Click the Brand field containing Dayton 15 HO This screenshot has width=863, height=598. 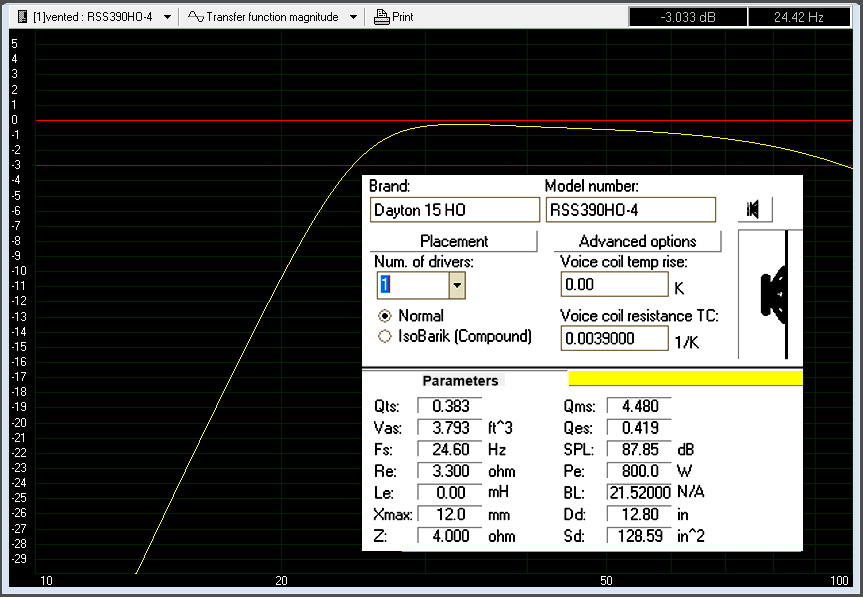tap(455, 210)
